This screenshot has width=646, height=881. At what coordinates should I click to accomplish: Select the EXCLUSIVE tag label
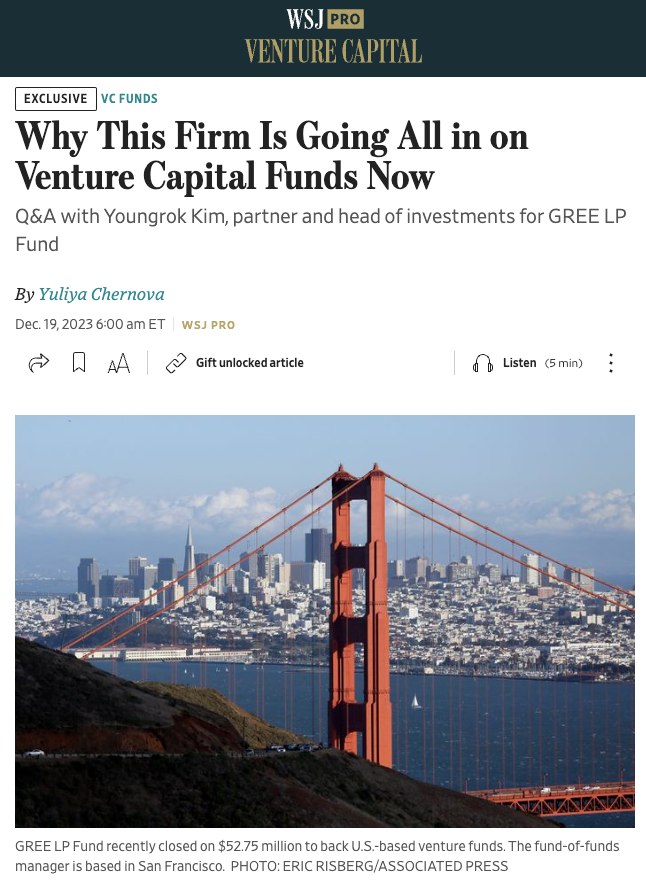pyautogui.click(x=56, y=98)
